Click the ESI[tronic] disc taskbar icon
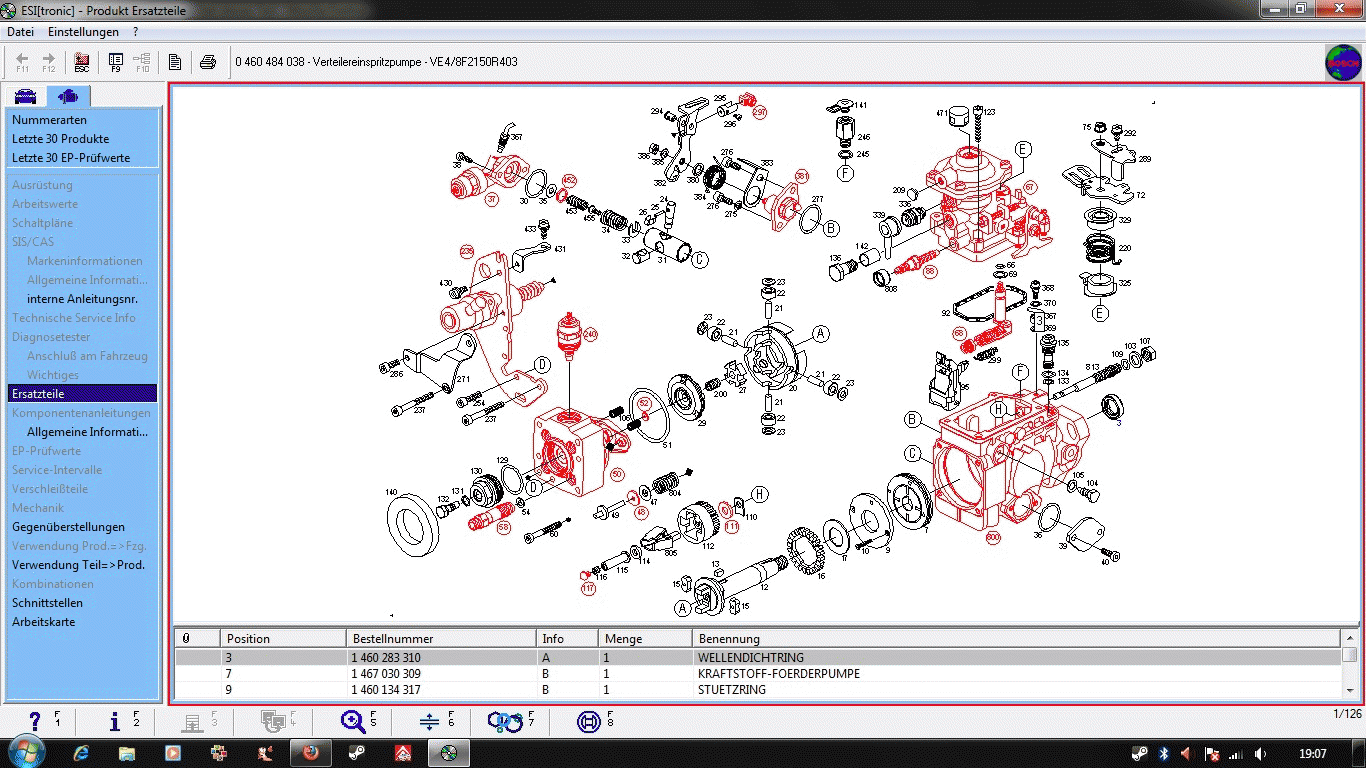Viewport: 1366px width, 768px height. [x=449, y=753]
